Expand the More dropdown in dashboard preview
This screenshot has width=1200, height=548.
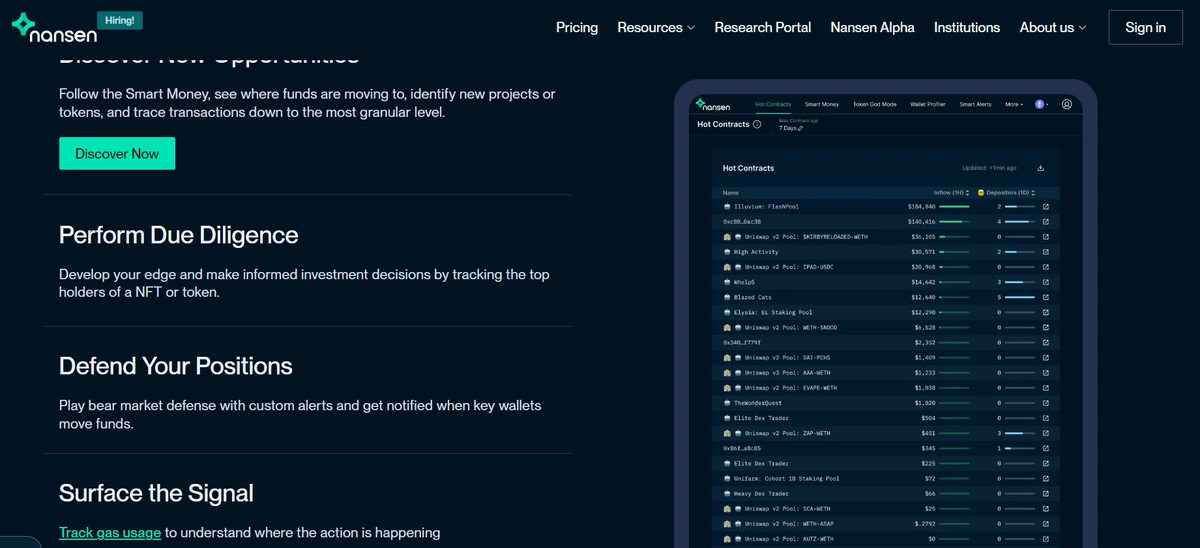[1014, 104]
